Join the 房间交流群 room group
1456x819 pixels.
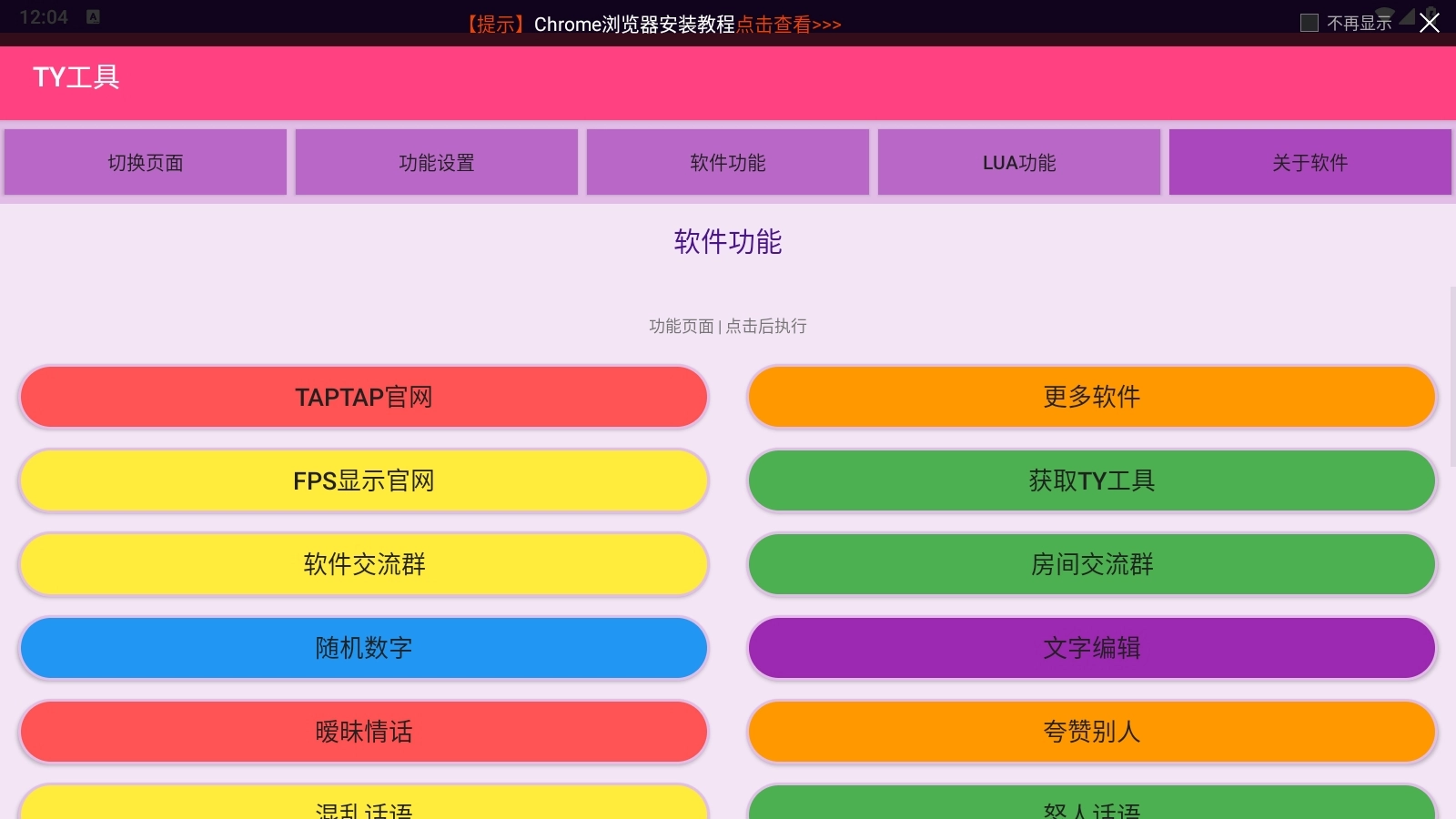click(1091, 564)
